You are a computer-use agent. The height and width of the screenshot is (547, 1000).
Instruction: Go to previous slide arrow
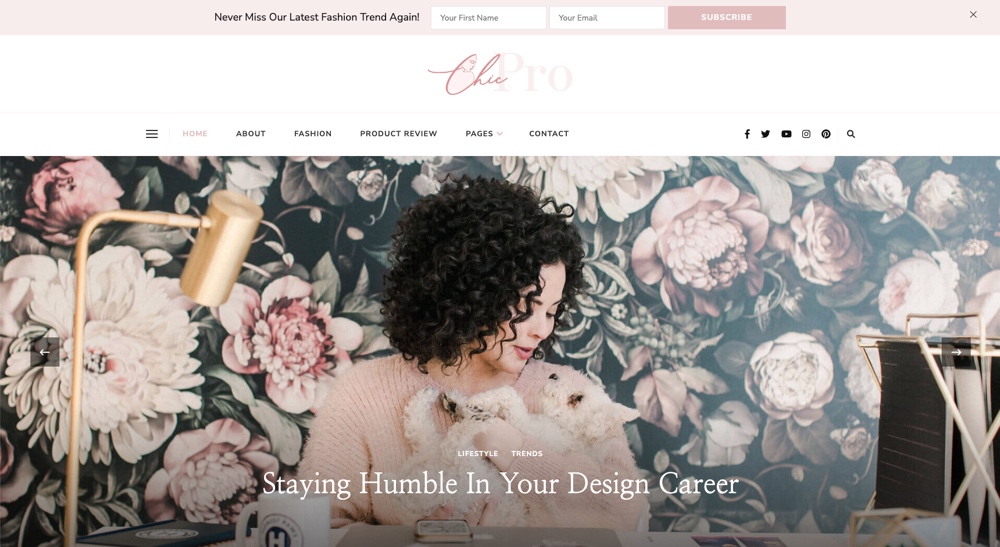click(x=45, y=352)
